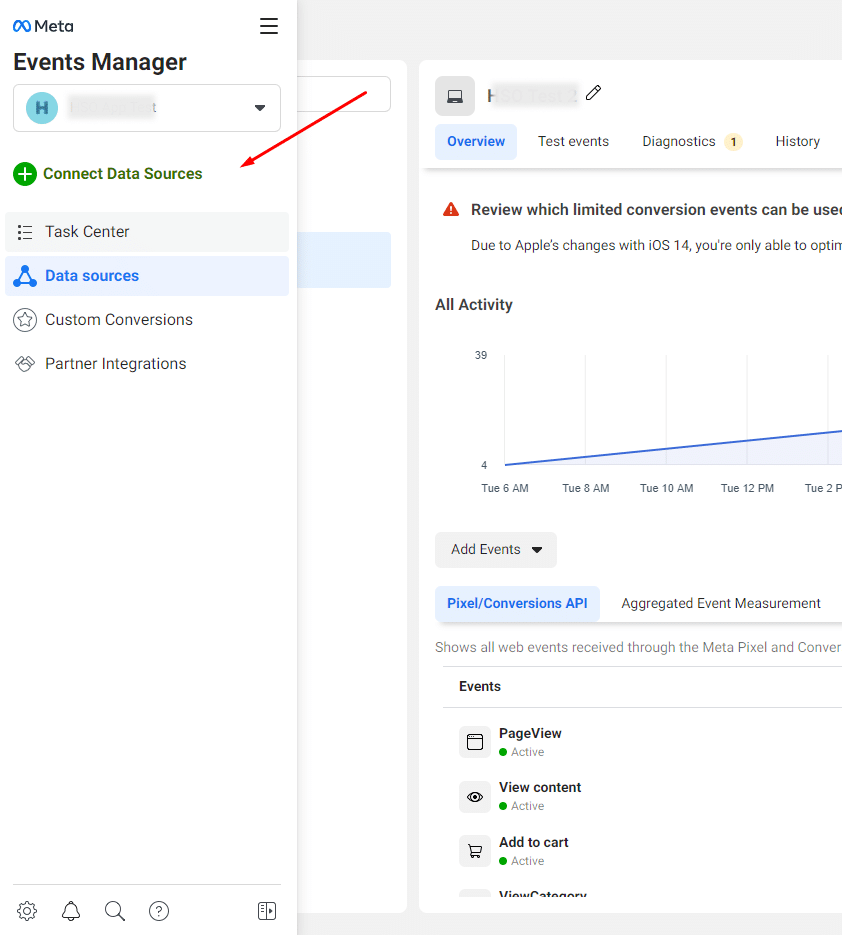Open the search tool
The height and width of the screenshot is (935, 842).
tap(114, 911)
